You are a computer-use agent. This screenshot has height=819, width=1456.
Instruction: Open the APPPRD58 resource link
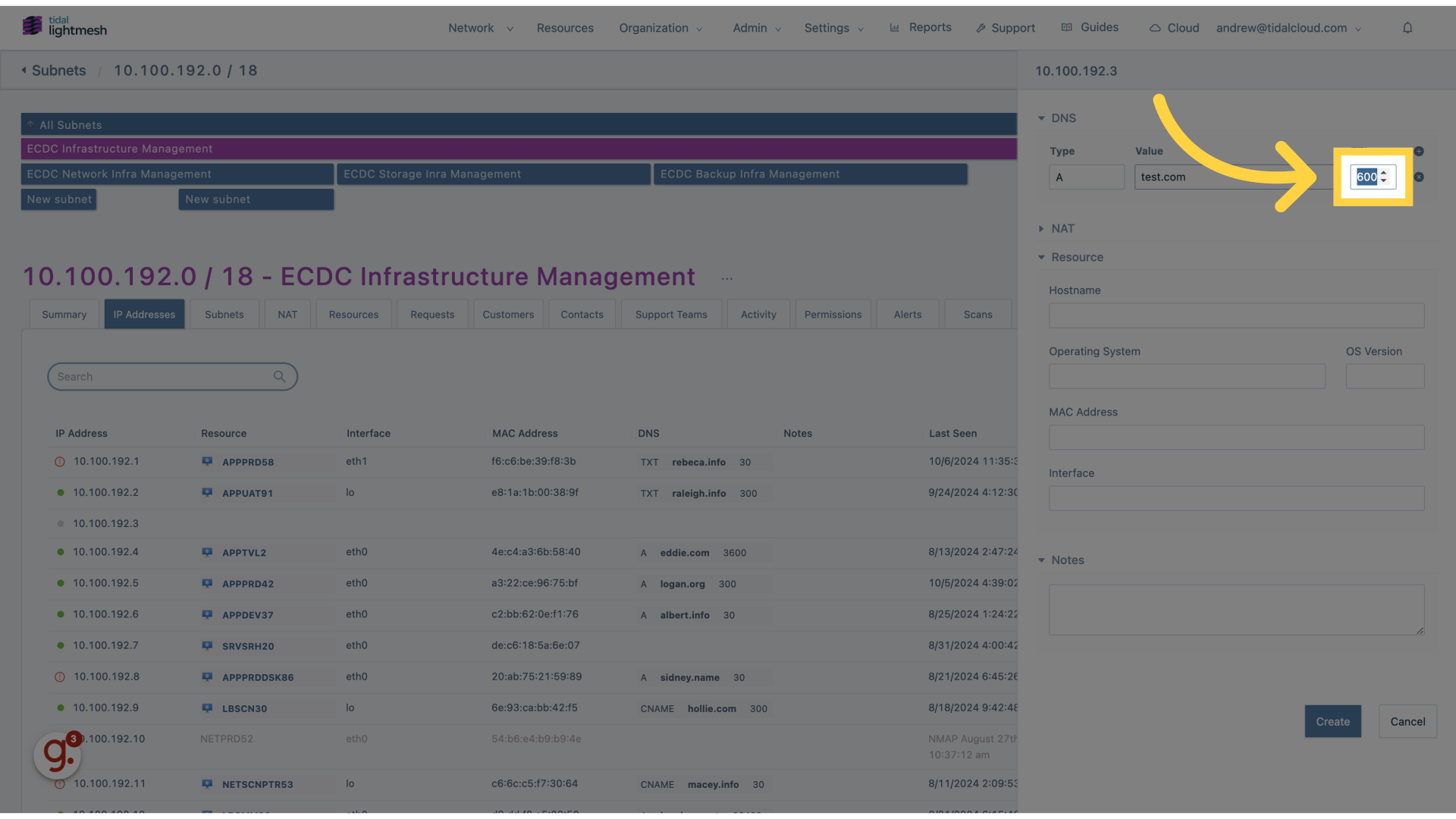[248, 462]
